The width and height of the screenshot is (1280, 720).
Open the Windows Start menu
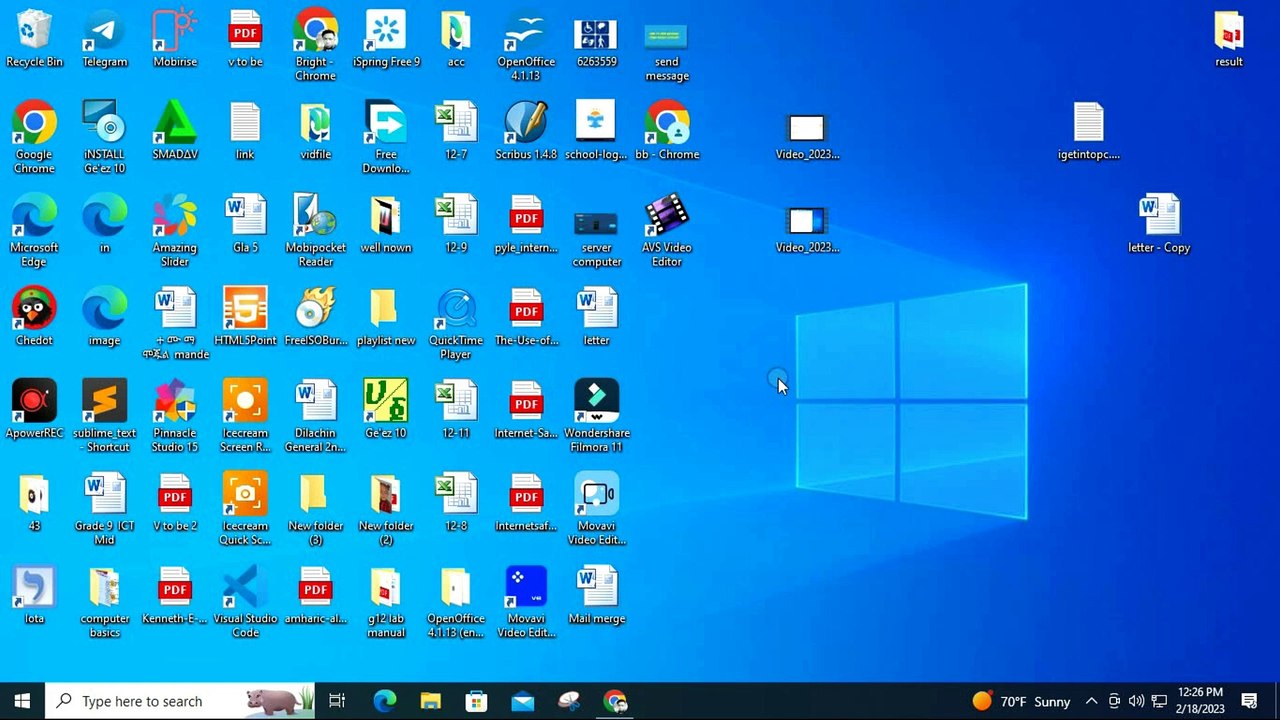click(22, 701)
